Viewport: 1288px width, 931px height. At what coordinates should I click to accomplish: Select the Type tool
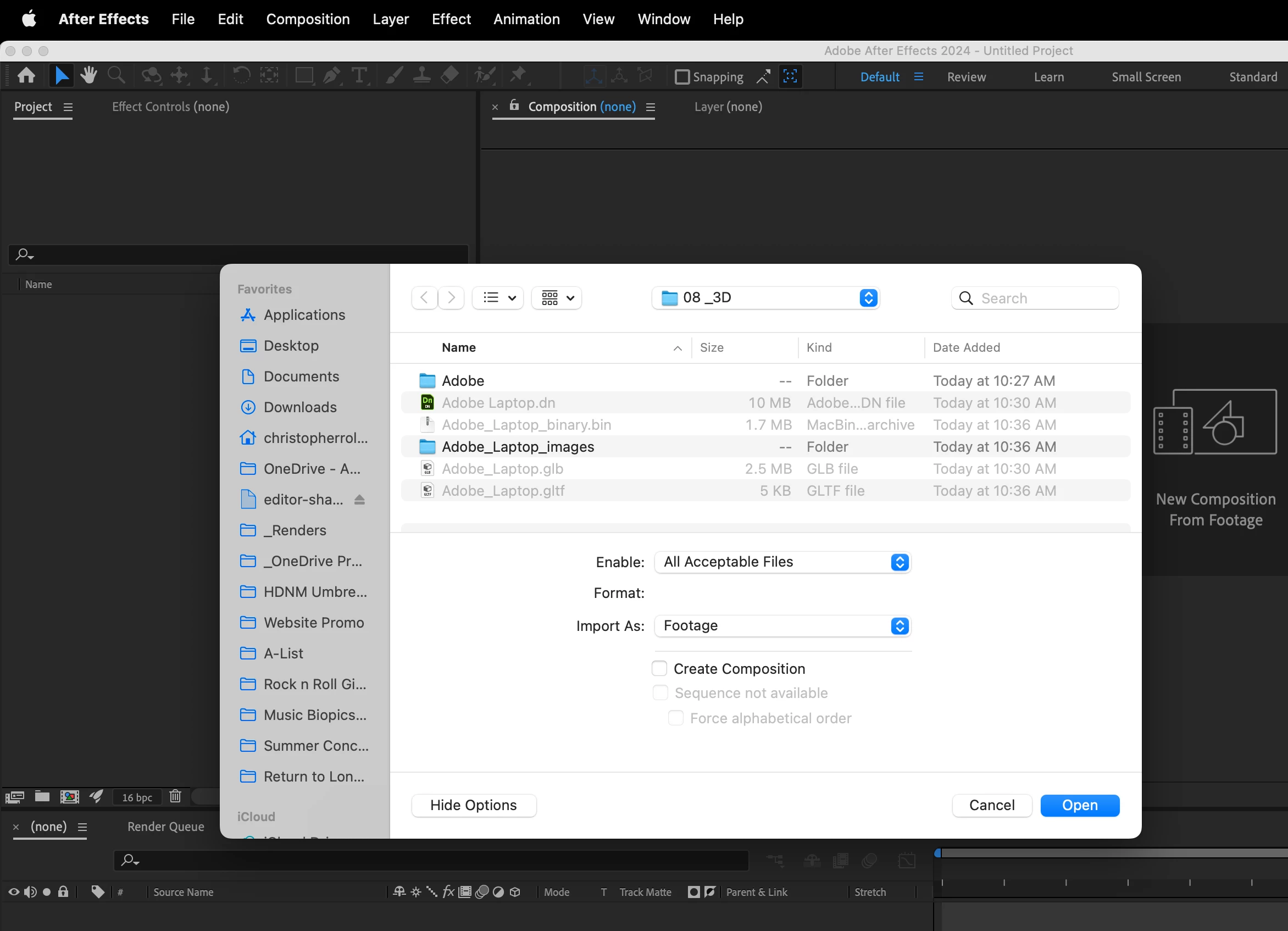click(x=359, y=75)
